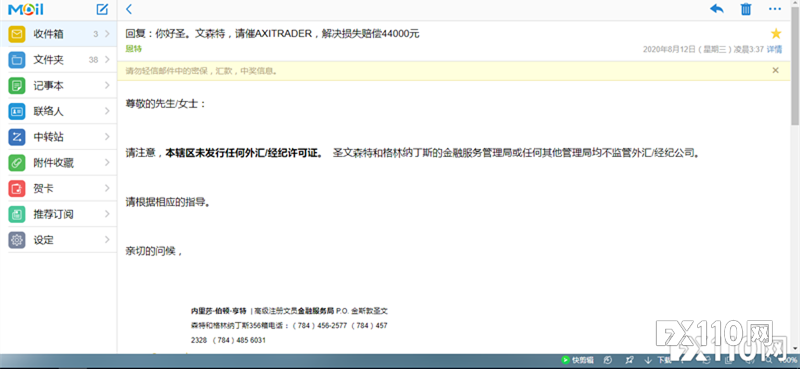Open 贺卡 greeting cards
The width and height of the screenshot is (800, 369).
[x=59, y=188]
